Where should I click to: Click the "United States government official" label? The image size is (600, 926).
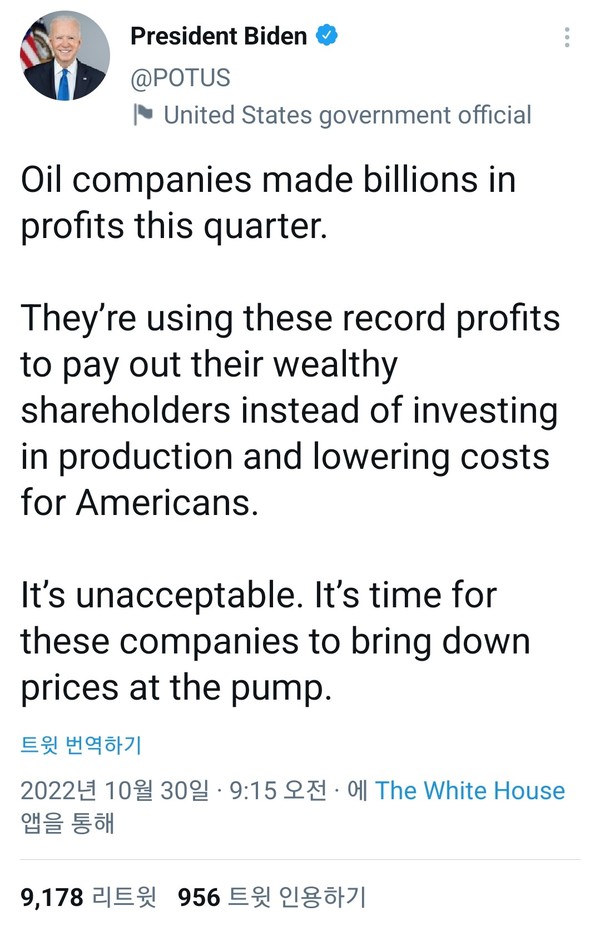point(347,115)
